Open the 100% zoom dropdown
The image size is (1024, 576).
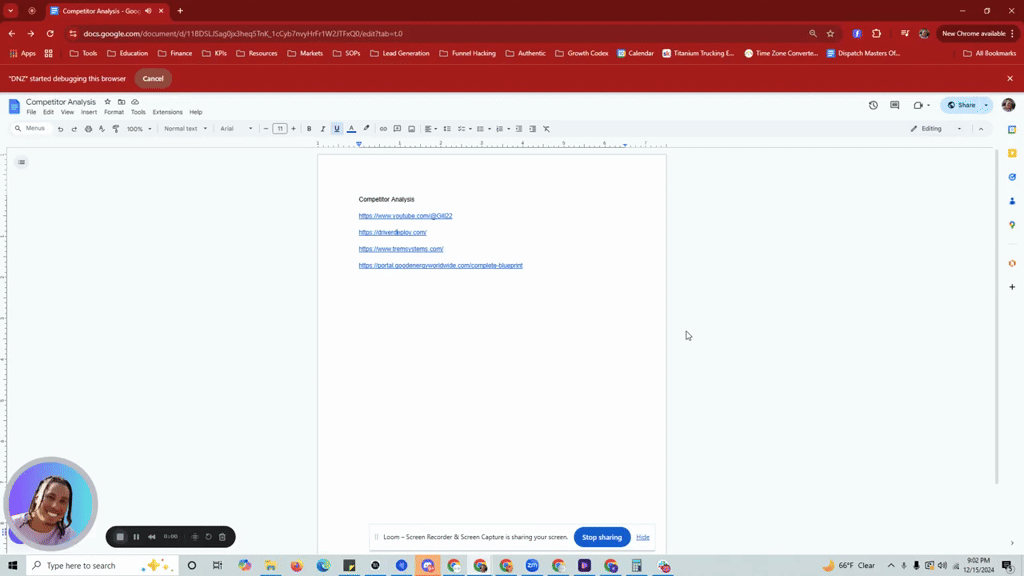click(x=139, y=129)
